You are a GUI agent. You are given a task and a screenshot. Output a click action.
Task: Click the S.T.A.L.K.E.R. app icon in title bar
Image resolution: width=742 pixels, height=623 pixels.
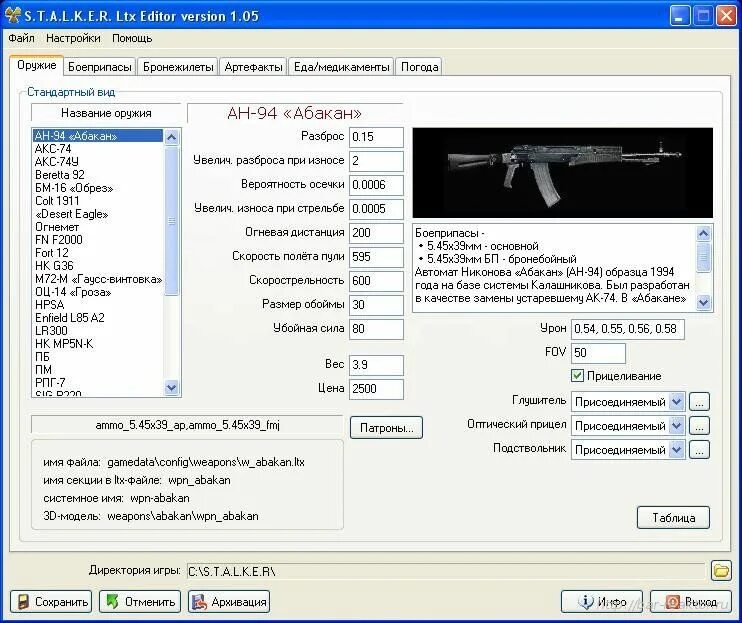point(13,15)
